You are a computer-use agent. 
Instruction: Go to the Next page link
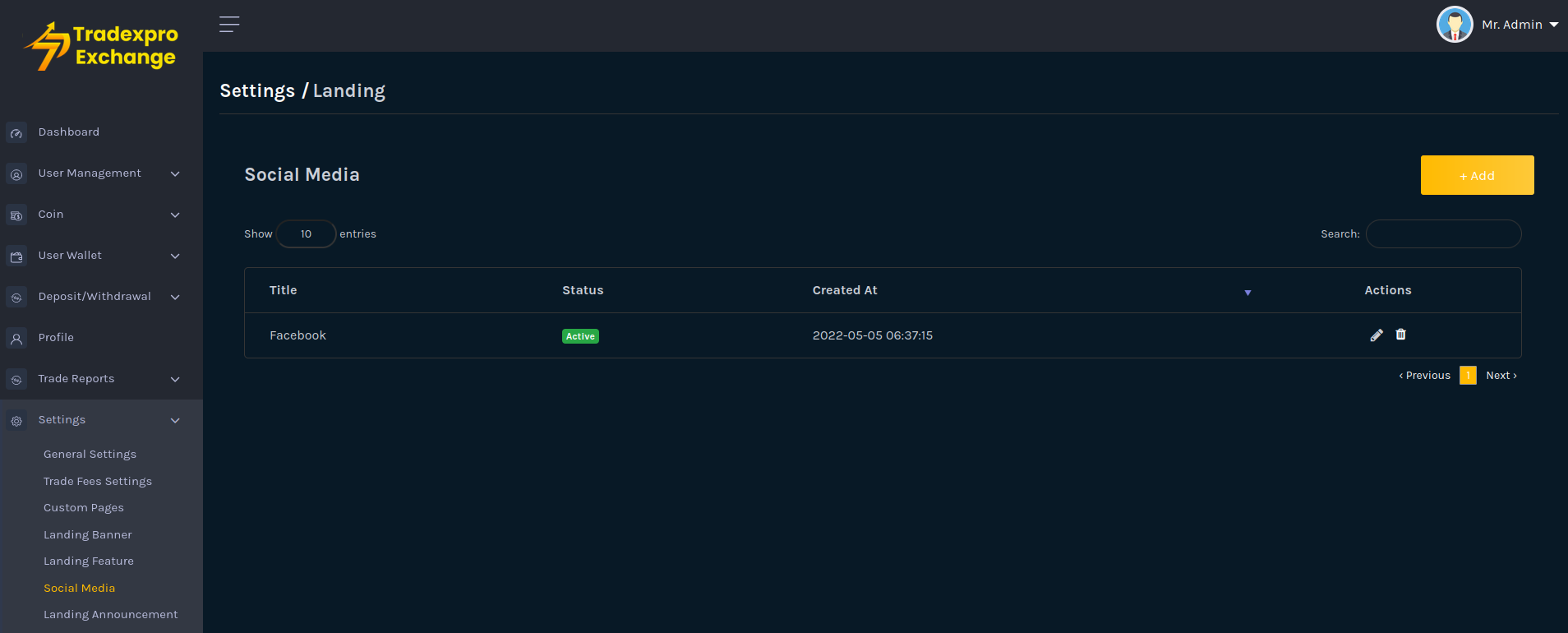(1501, 376)
